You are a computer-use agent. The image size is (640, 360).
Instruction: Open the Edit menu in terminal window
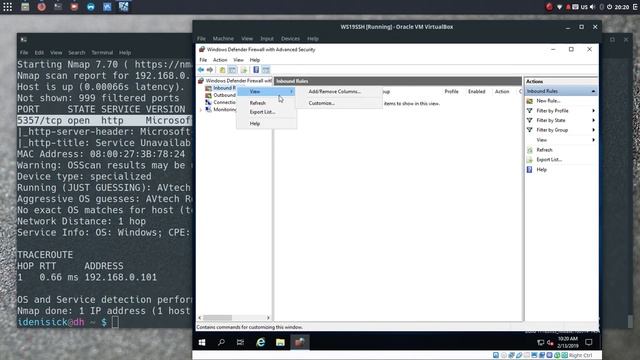click(39, 53)
